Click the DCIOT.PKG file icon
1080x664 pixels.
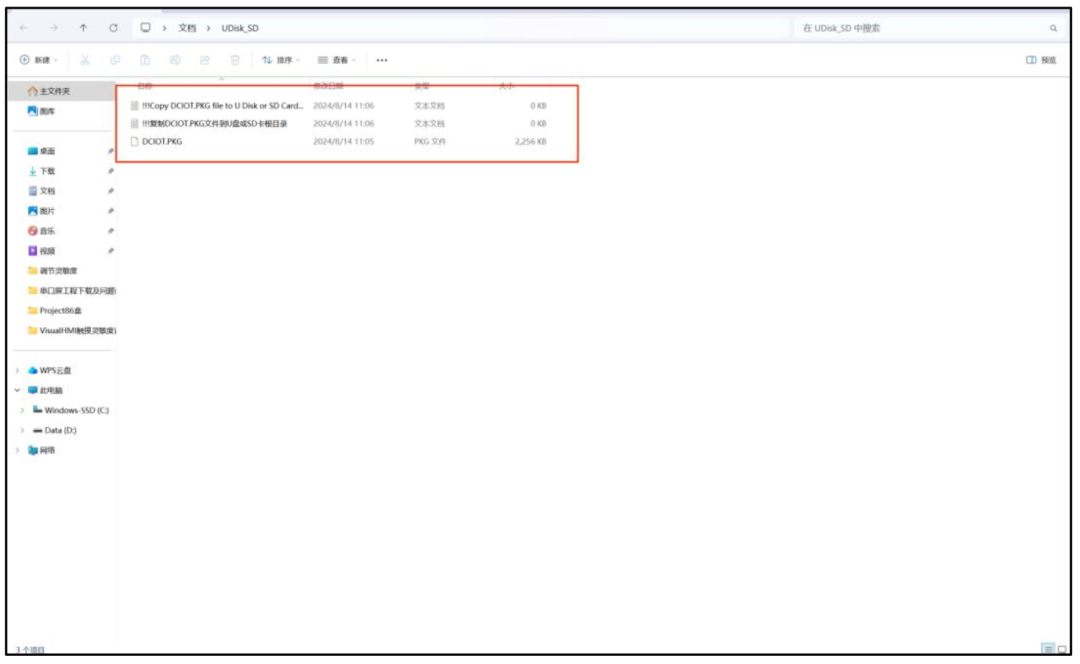pyautogui.click(x=134, y=141)
